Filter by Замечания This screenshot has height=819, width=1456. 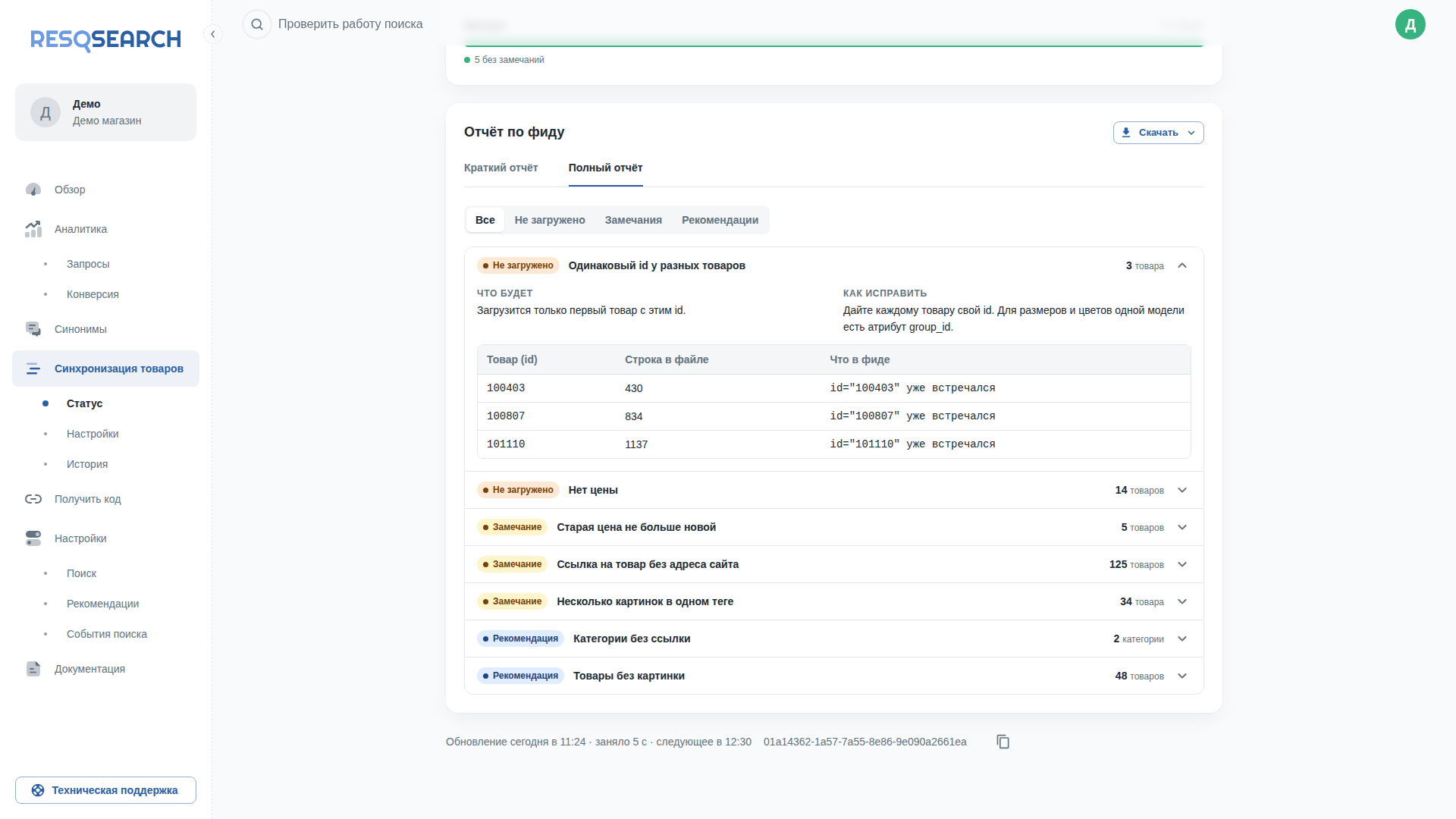pos(633,220)
